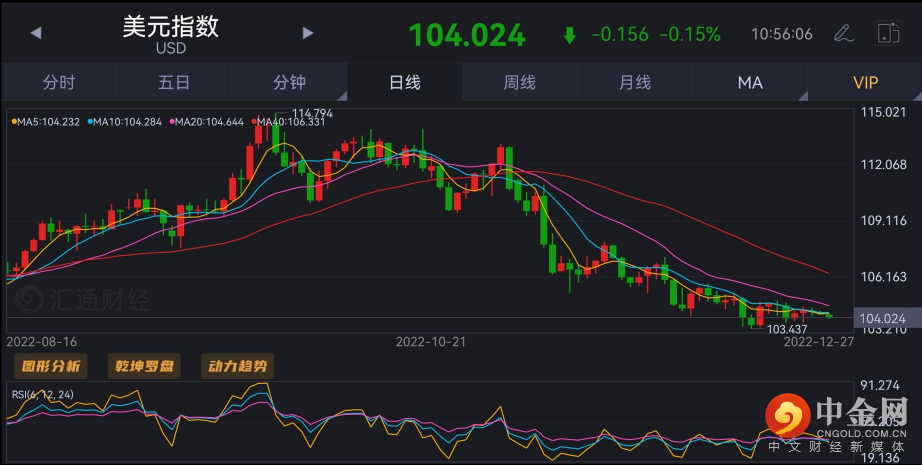
Task: Open the VIP dropdown tab
Action: pyautogui.click(x=866, y=83)
